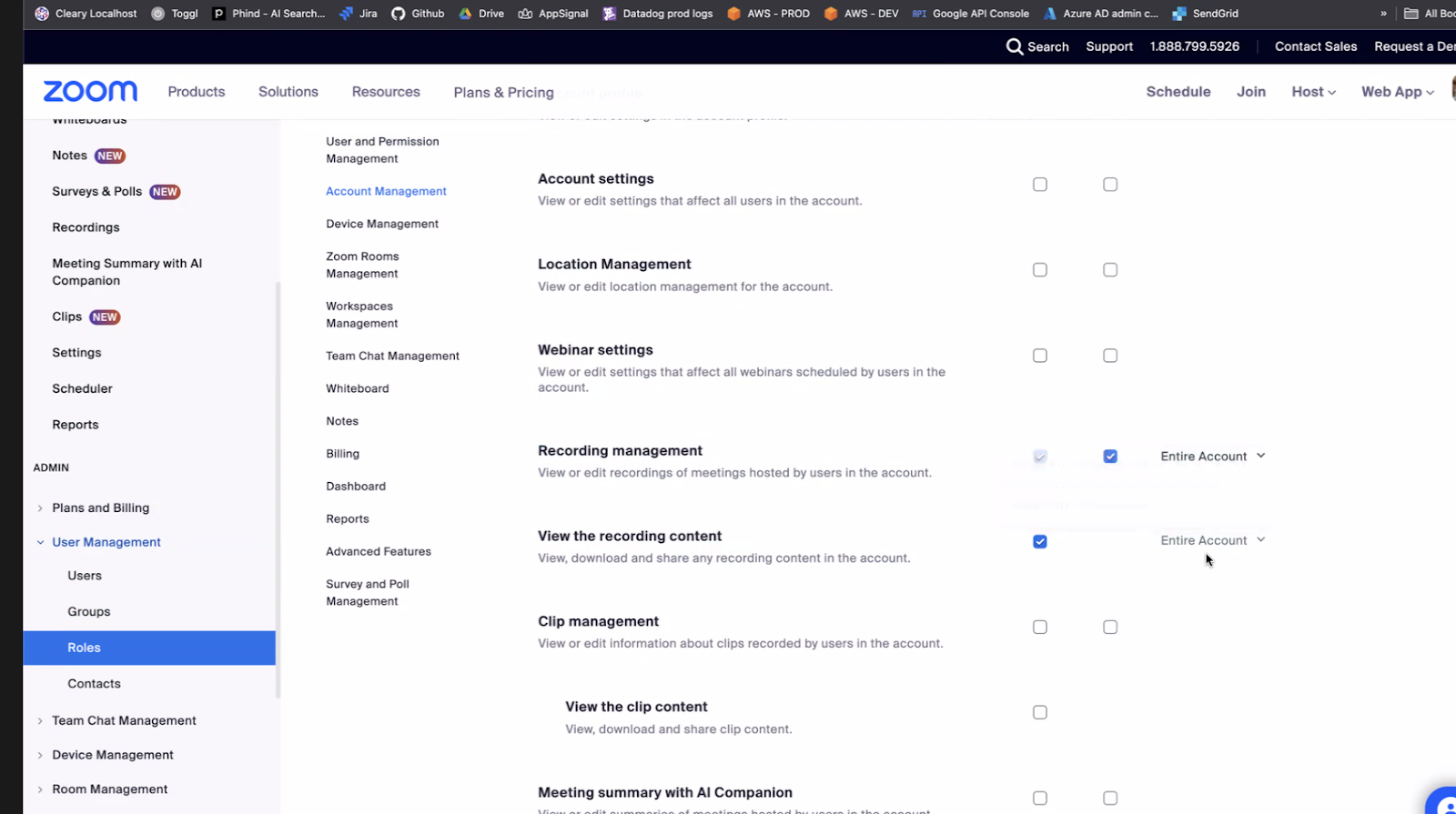Open the Toggl bookmark icon

click(158, 14)
